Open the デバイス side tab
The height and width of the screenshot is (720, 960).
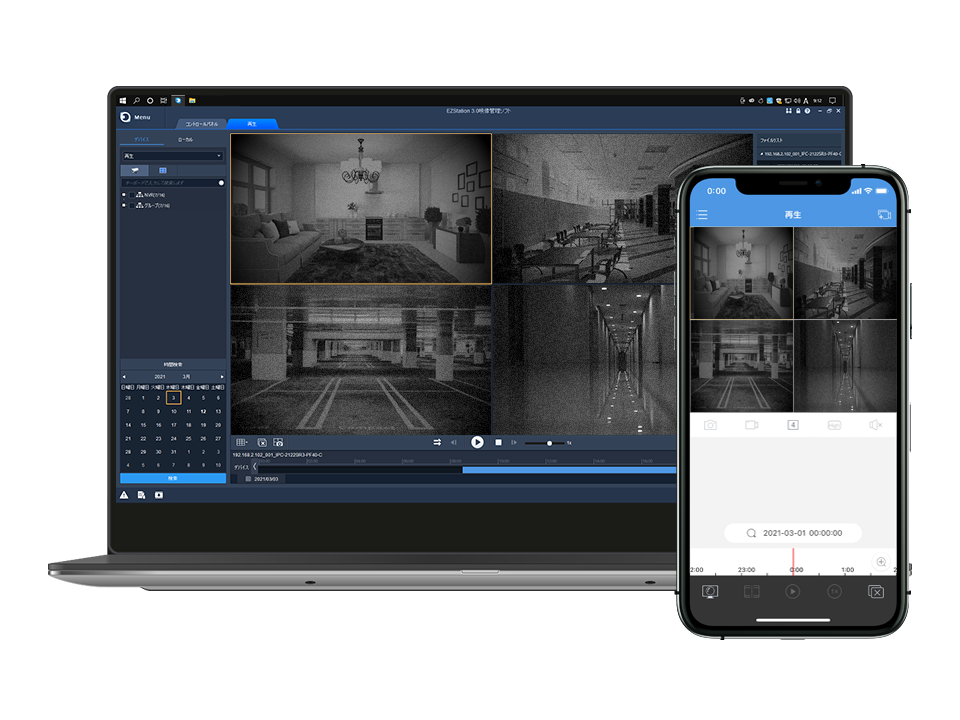[141, 140]
